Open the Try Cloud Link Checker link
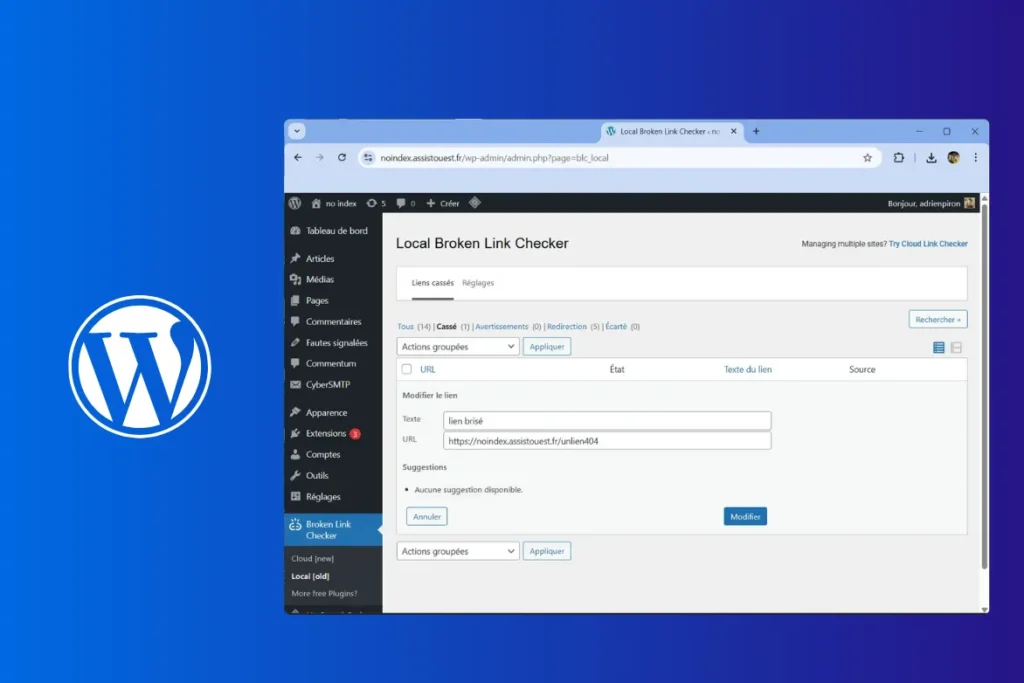The image size is (1024, 683). 928,244
